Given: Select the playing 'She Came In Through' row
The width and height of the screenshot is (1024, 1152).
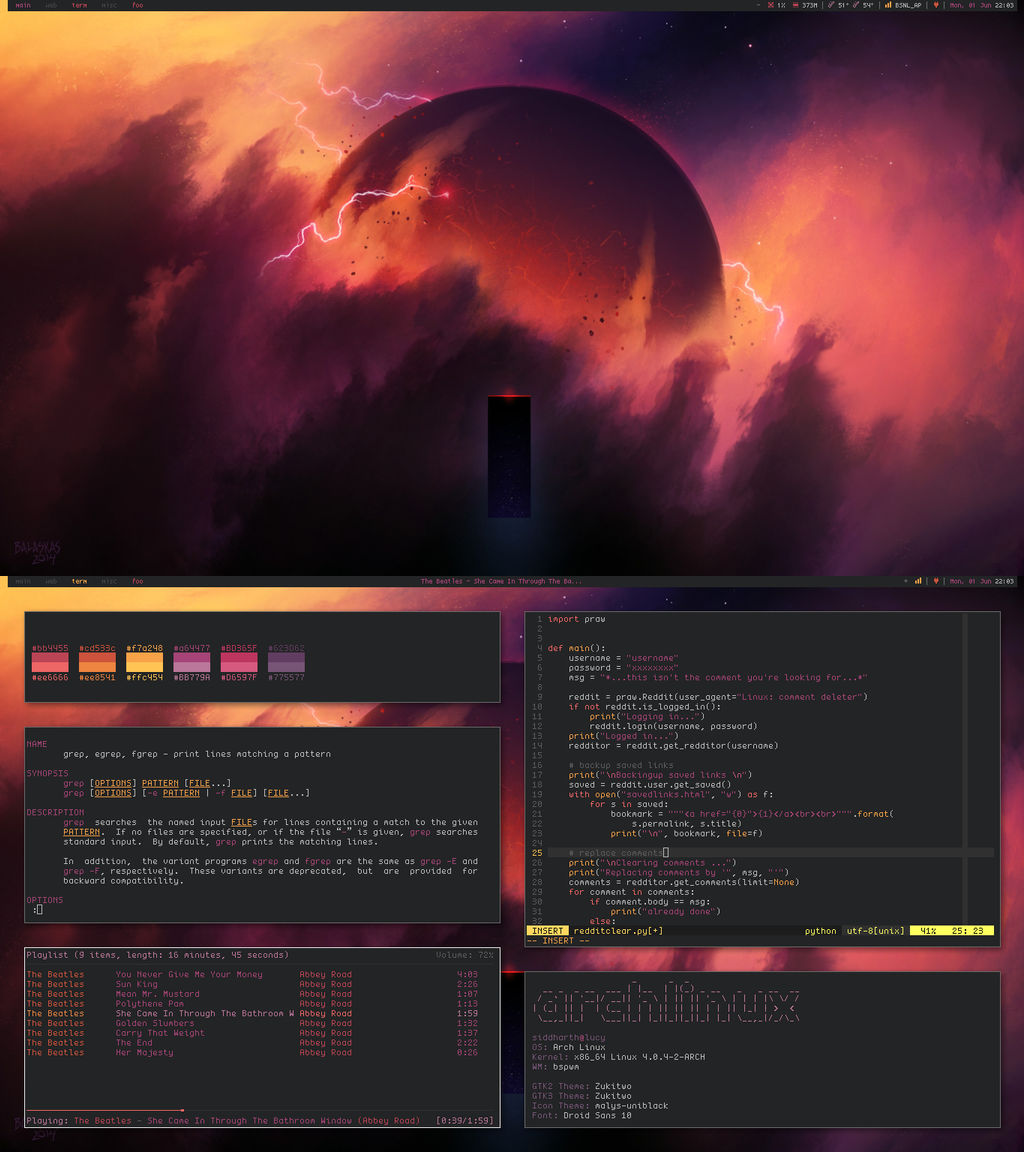Looking at the screenshot, I should (x=252, y=1013).
